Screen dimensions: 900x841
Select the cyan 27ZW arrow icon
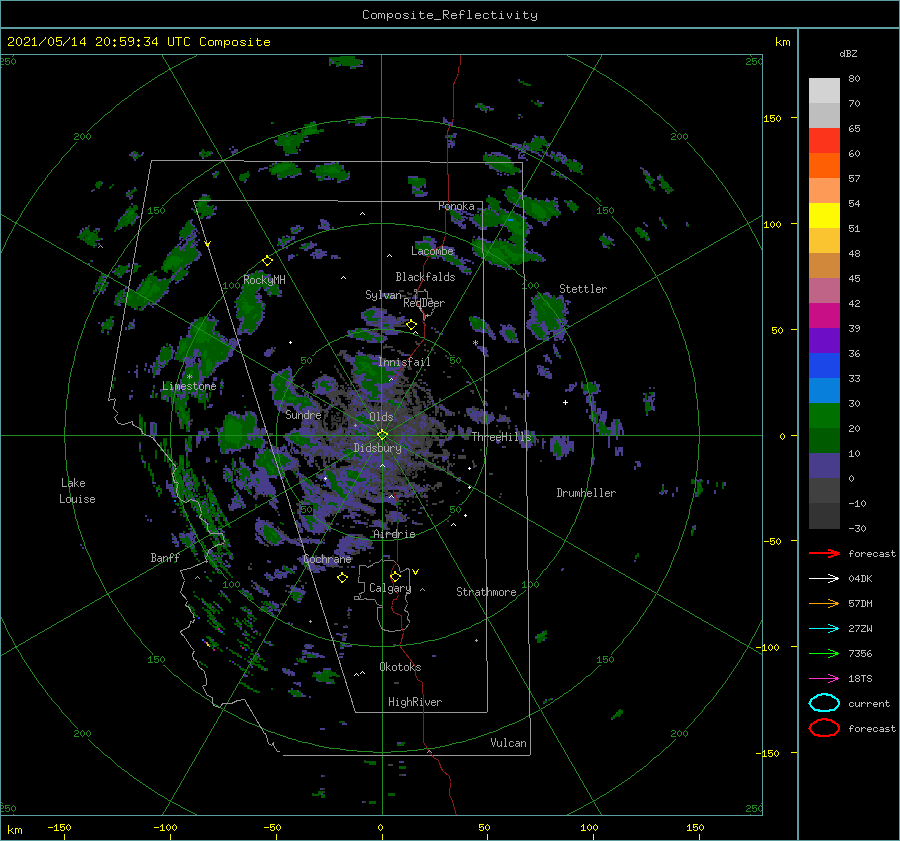[x=824, y=629]
